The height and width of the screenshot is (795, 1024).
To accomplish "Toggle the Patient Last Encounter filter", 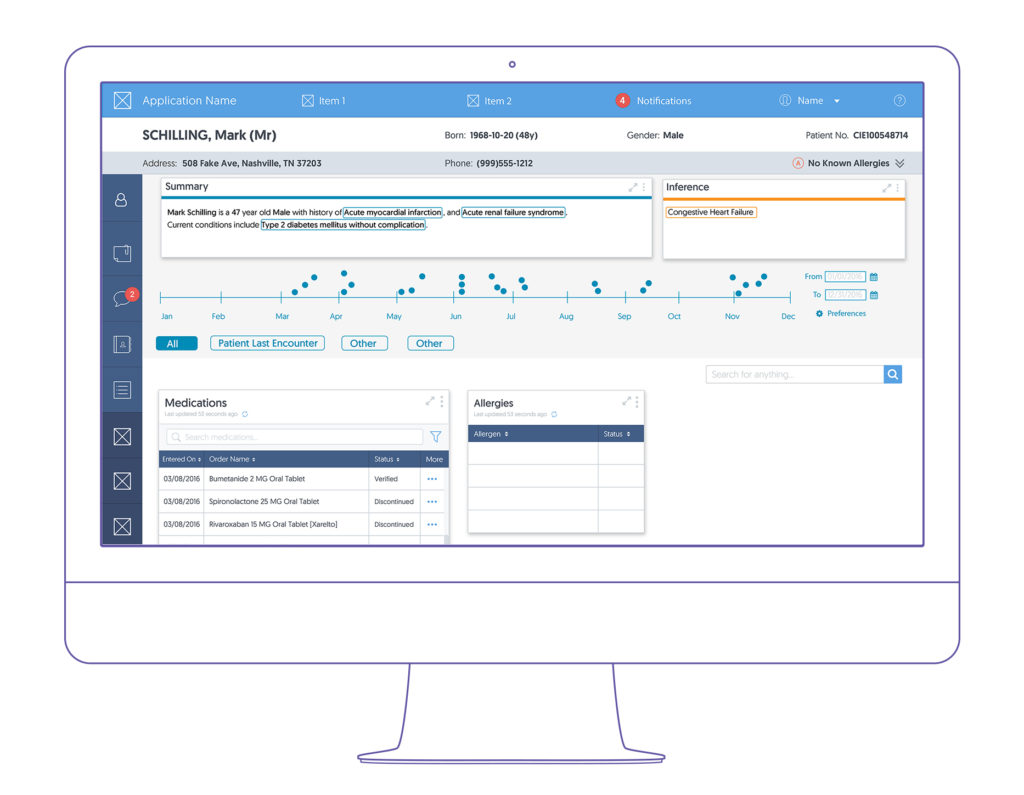I will pos(267,343).
